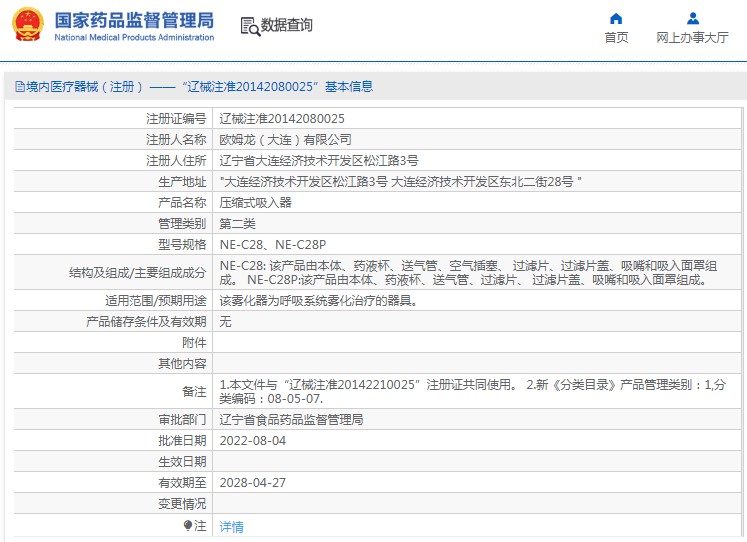747x542 pixels.
Task: Click the 变更情况 label
Action: click(x=182, y=503)
